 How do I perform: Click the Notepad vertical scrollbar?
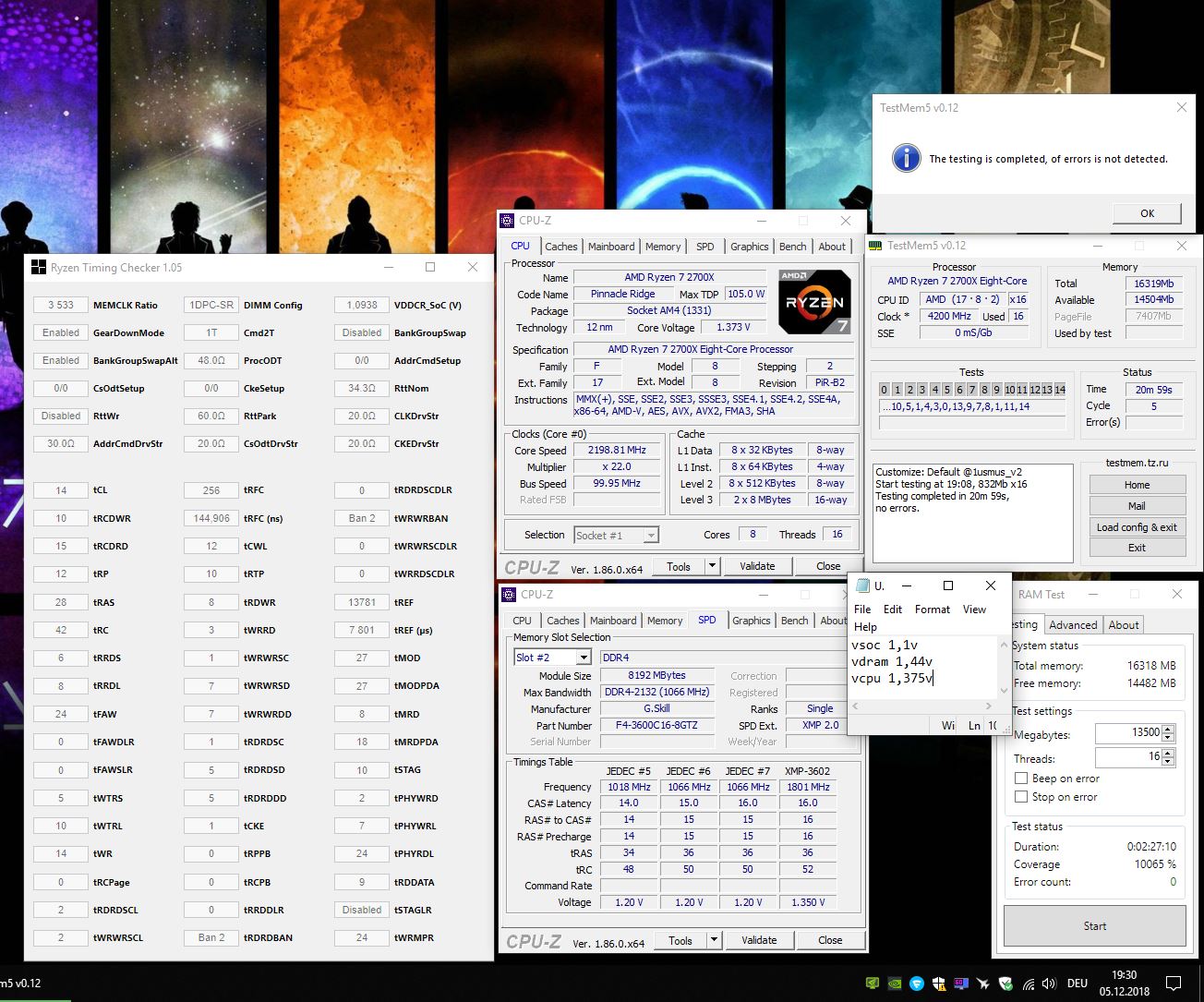click(x=1005, y=667)
